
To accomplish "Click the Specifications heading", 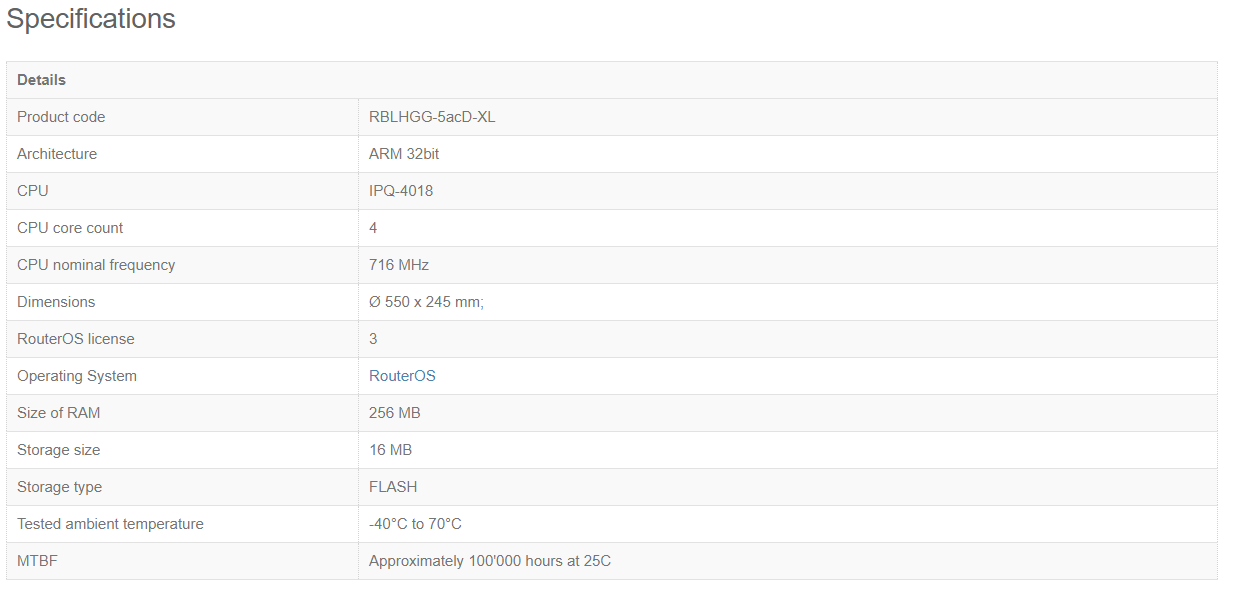I will tap(91, 19).
